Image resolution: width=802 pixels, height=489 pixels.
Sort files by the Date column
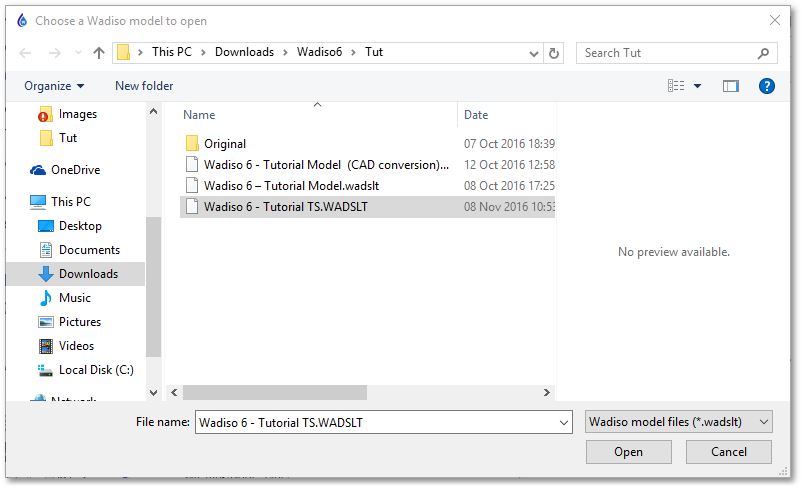point(476,115)
